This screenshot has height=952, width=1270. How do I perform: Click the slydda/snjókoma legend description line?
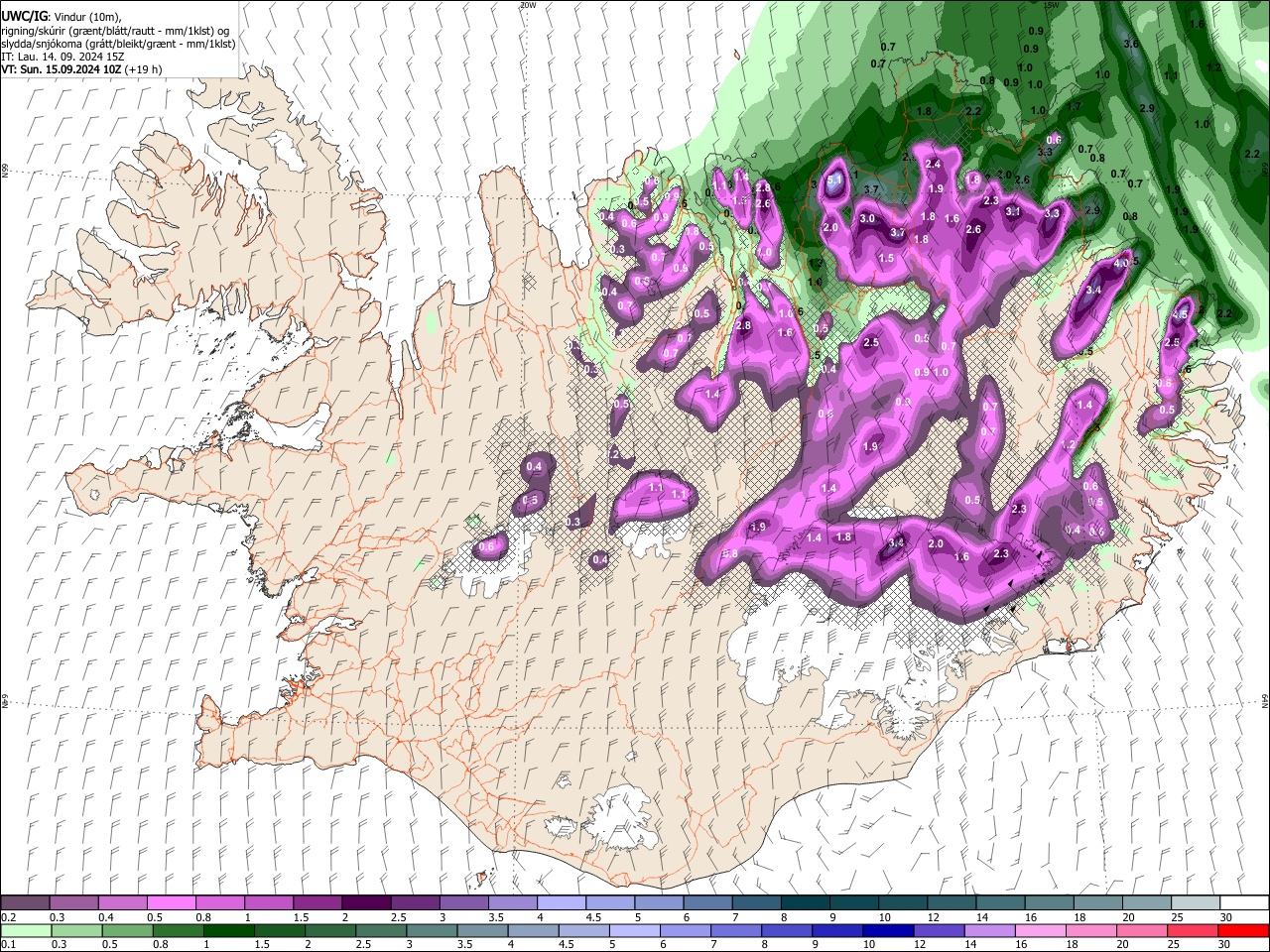pyautogui.click(x=118, y=44)
